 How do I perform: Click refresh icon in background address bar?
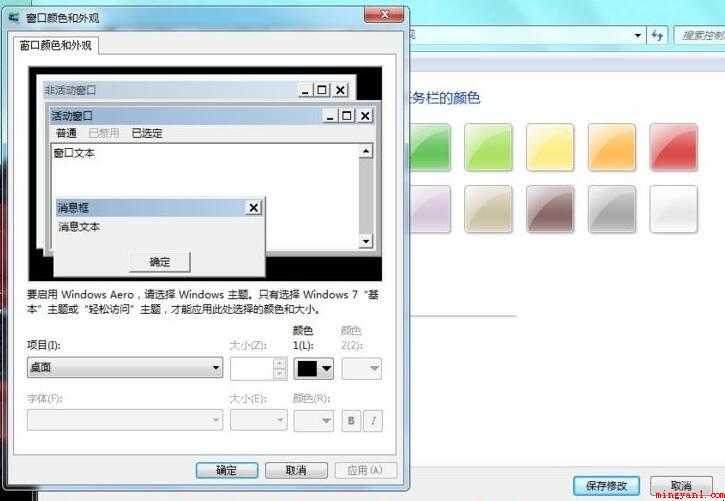pyautogui.click(x=657, y=36)
